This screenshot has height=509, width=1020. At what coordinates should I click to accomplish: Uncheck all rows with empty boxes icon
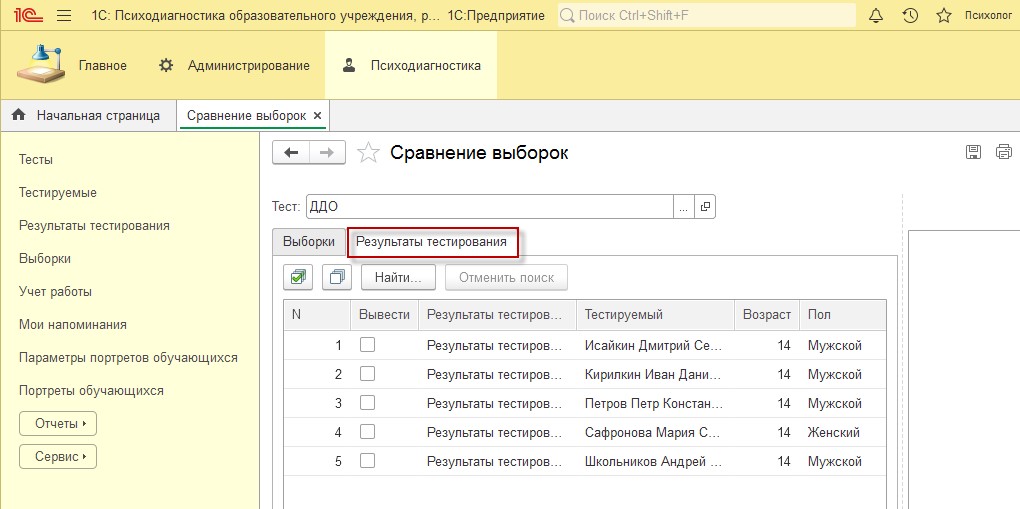point(337,277)
